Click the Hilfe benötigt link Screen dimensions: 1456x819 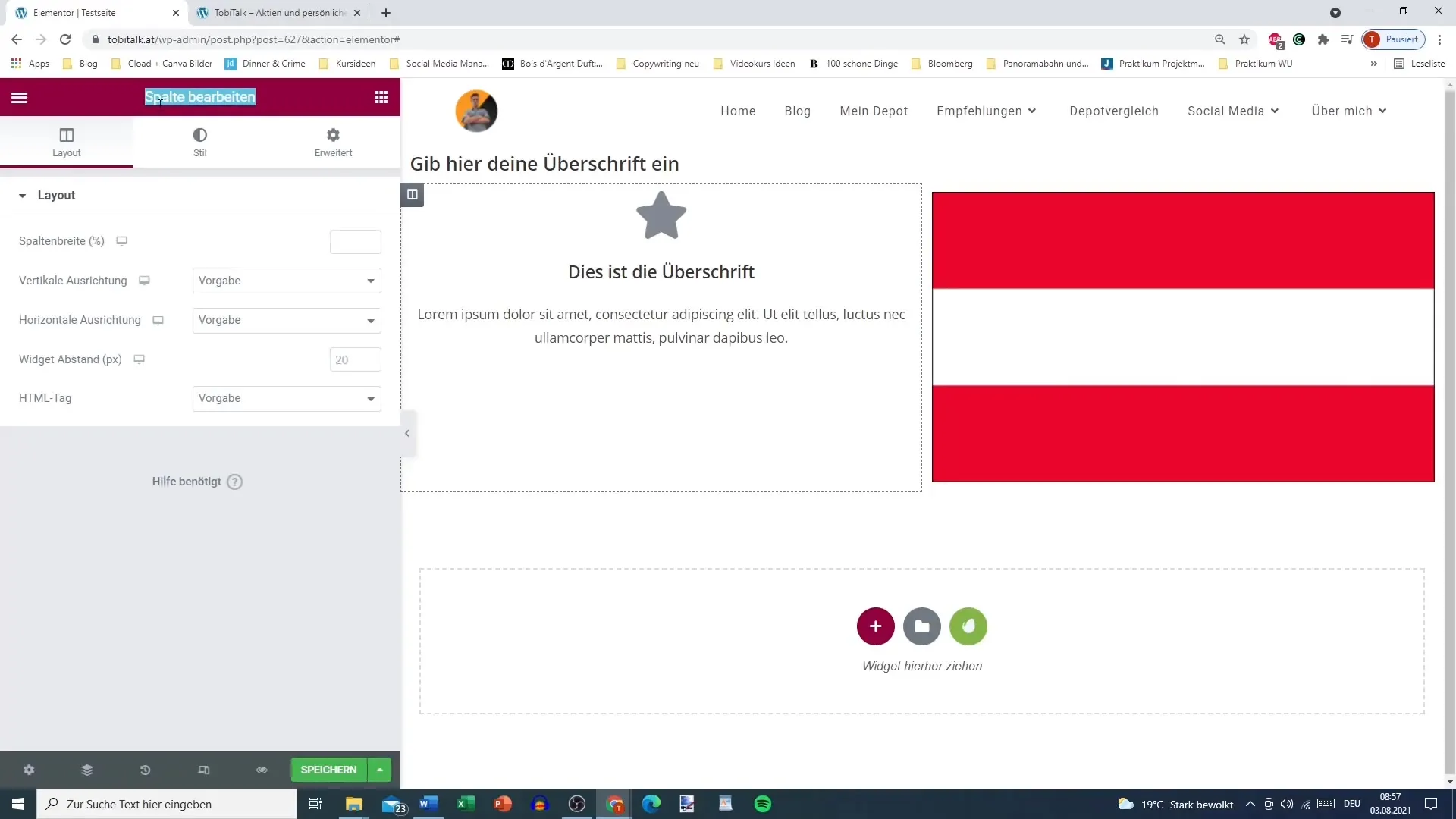(x=197, y=482)
